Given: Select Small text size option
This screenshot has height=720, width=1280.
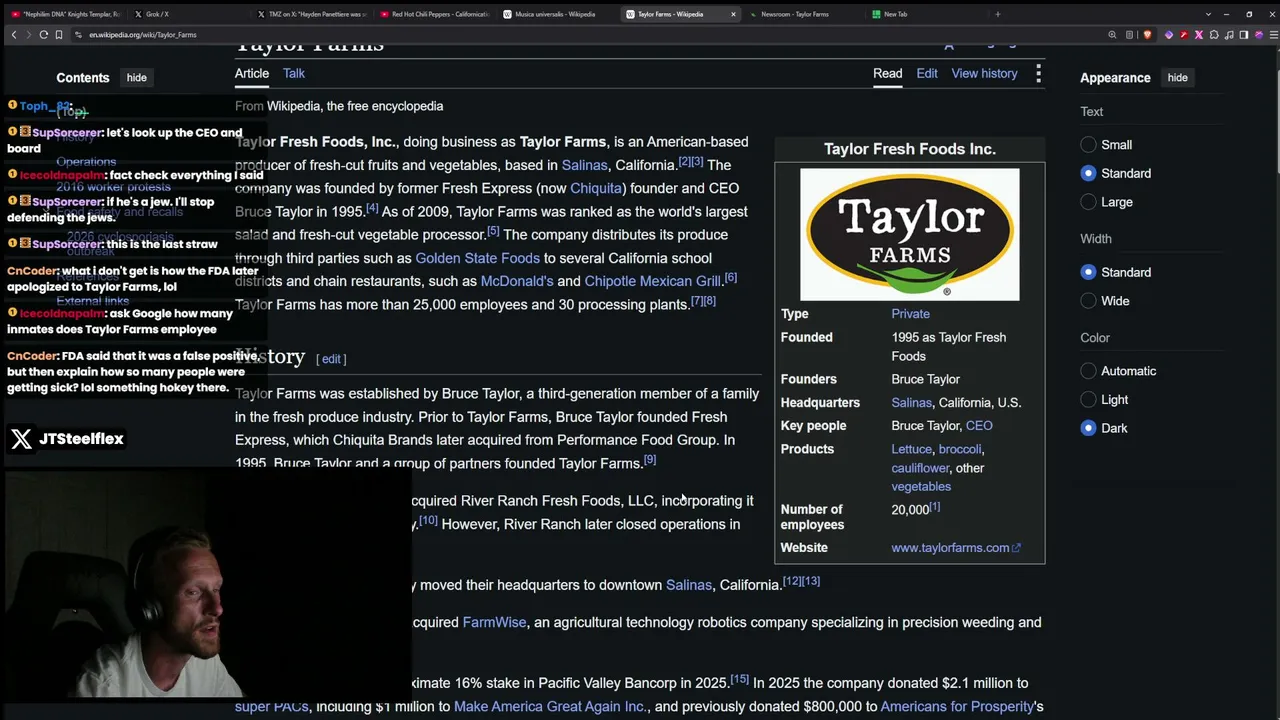Looking at the screenshot, I should pos(1088,145).
